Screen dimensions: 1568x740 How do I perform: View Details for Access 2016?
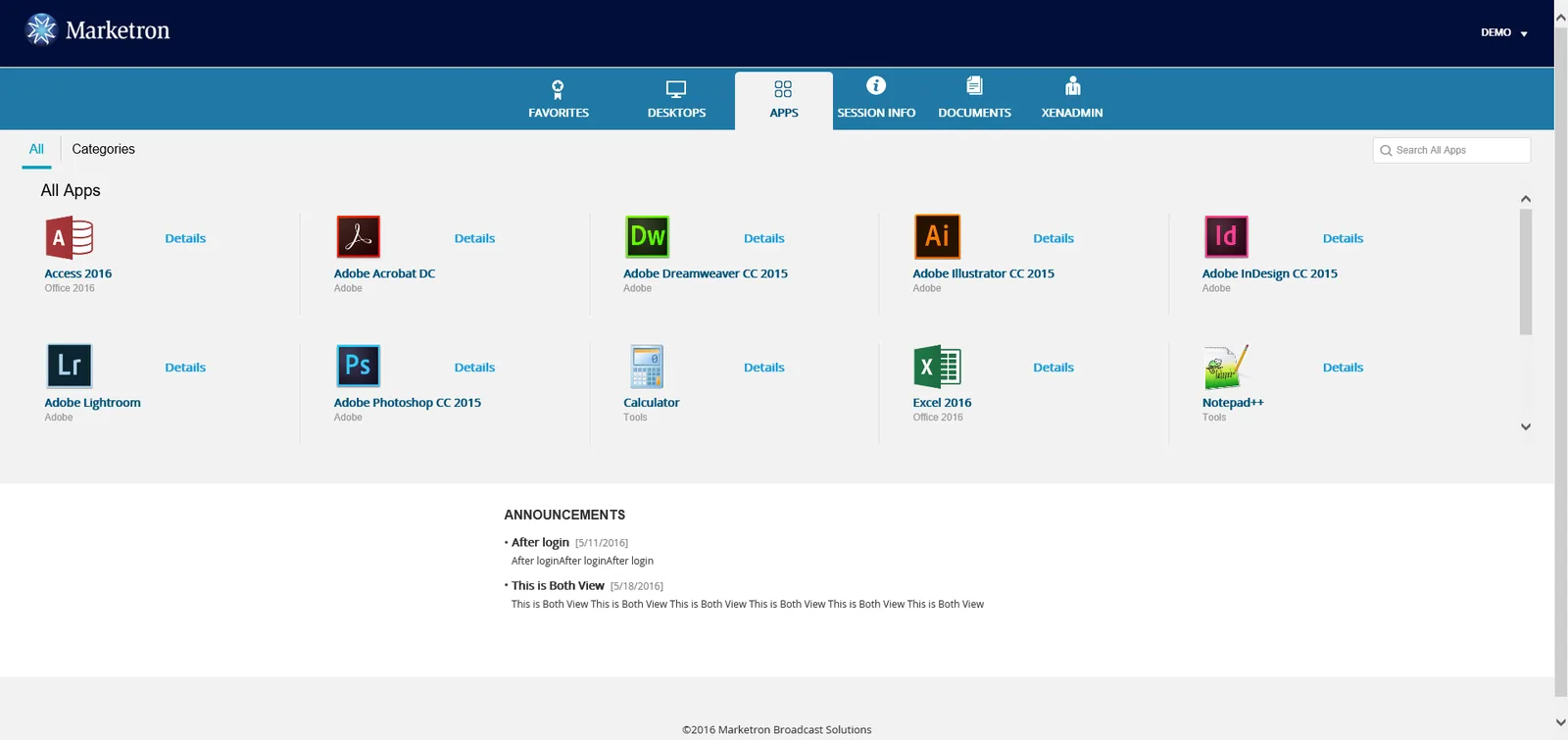[x=185, y=238]
